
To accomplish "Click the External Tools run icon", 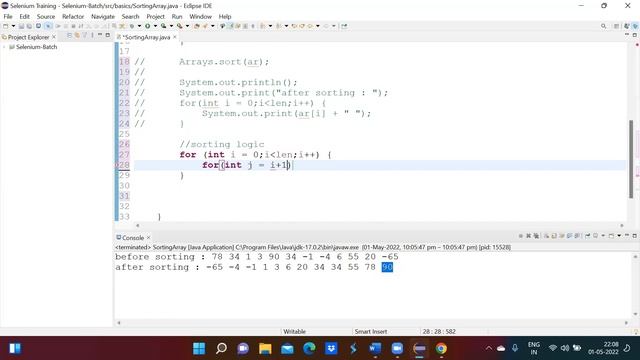I will click(179, 26).
